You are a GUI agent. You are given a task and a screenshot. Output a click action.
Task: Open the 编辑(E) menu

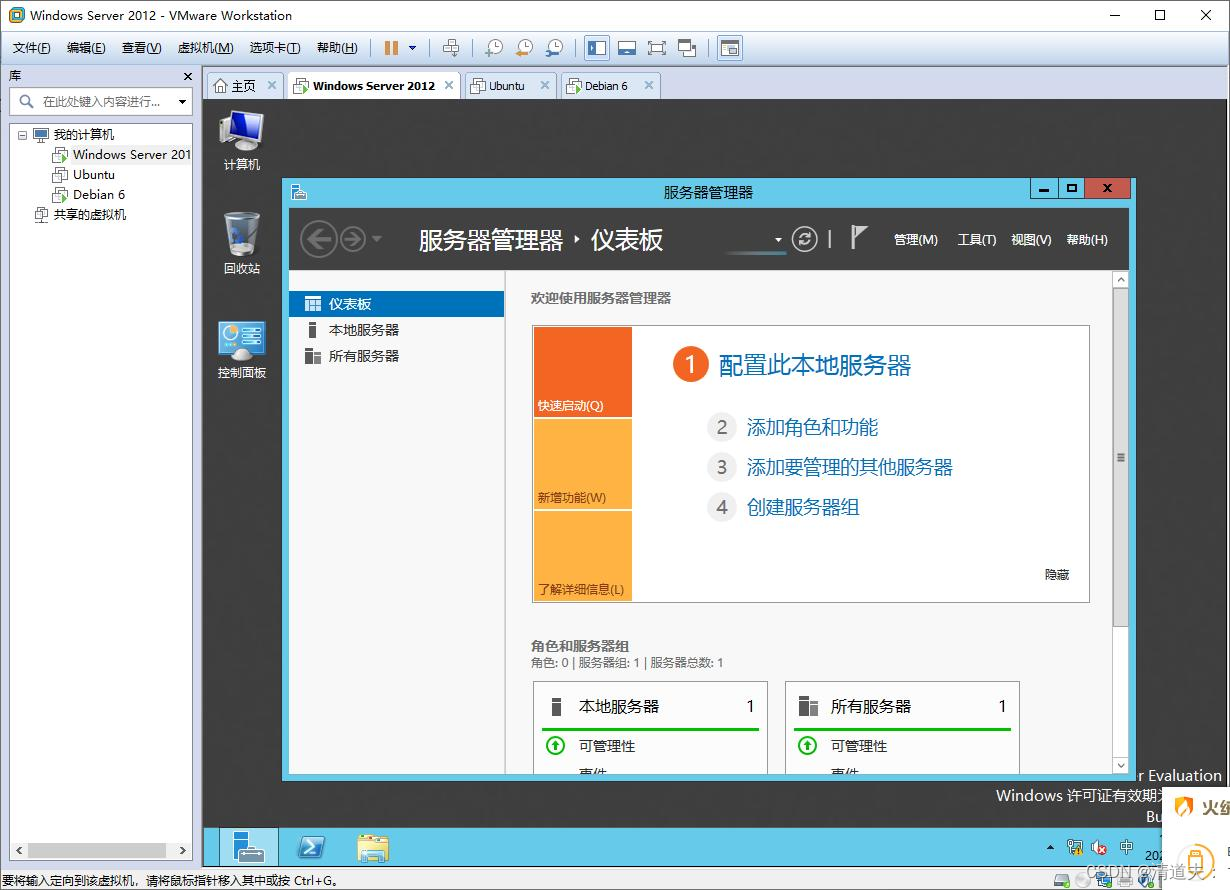tap(86, 48)
